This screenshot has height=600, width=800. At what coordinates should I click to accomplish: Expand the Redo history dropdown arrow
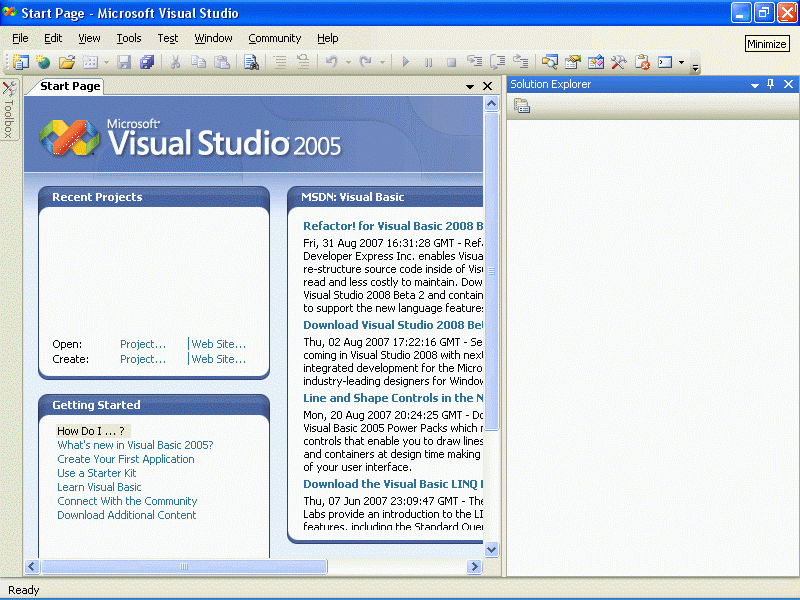382,63
